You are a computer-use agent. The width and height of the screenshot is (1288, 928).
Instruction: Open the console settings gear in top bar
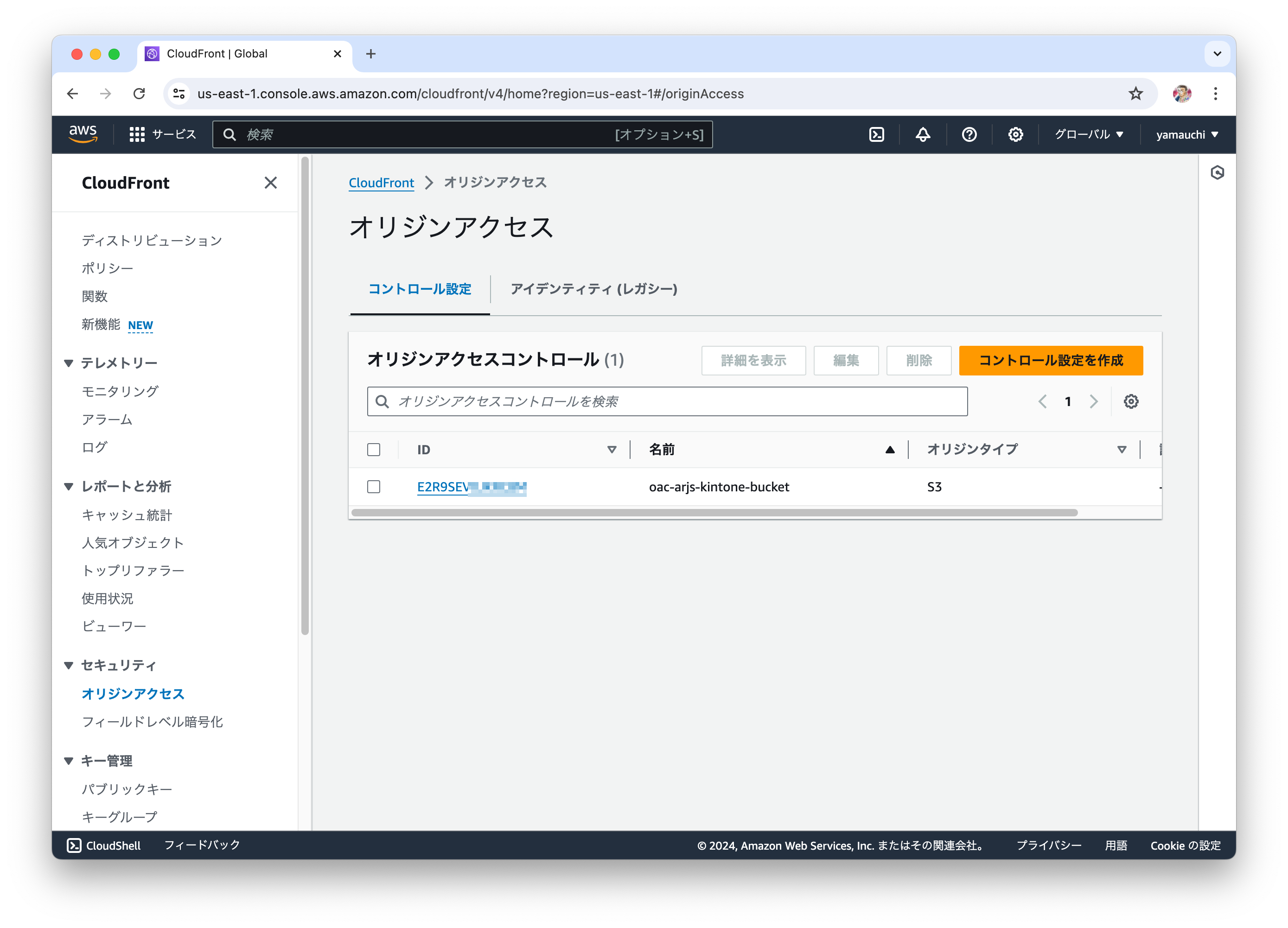[x=1015, y=134]
